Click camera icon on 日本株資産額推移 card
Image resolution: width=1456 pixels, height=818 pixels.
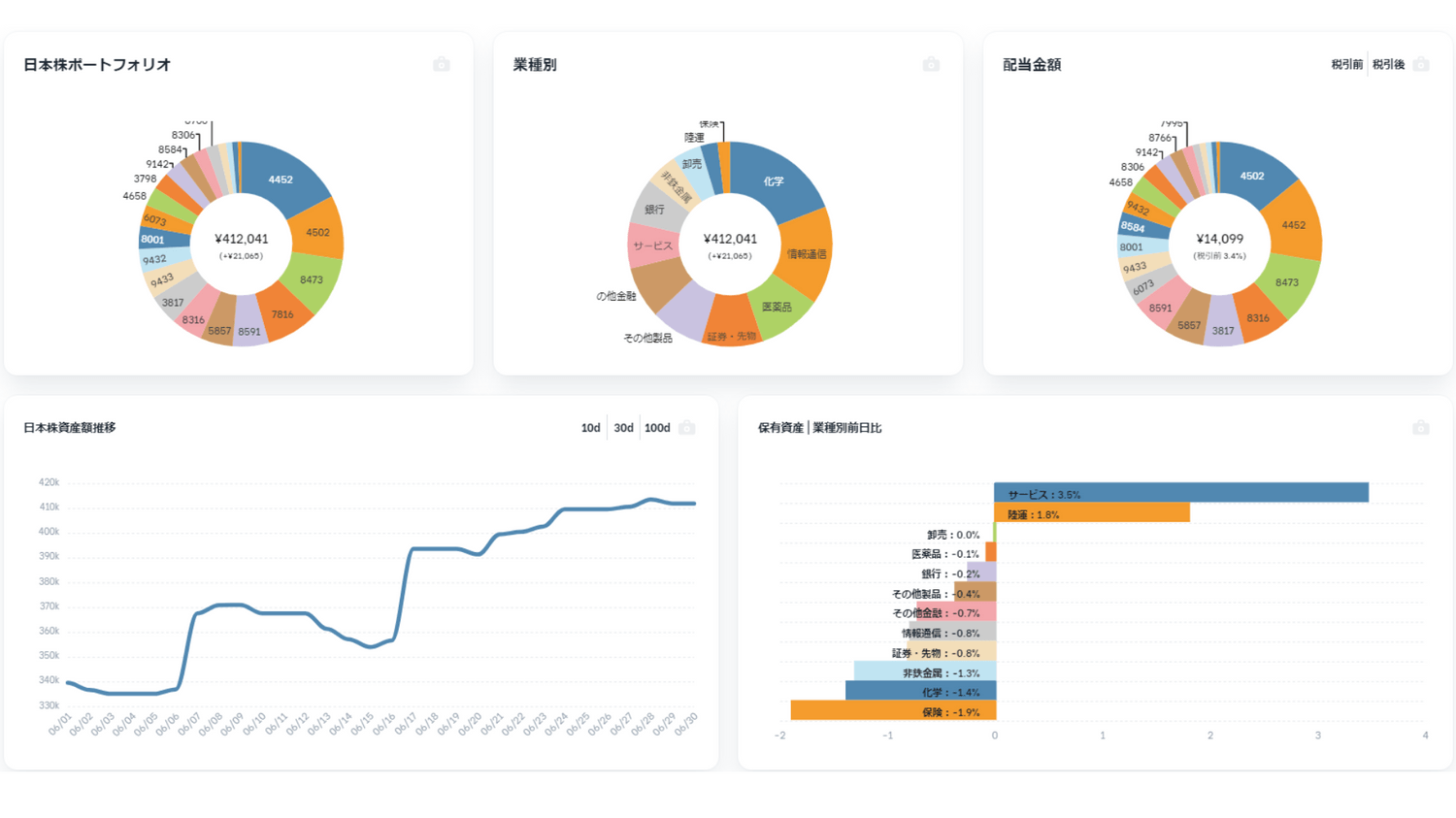[687, 428]
